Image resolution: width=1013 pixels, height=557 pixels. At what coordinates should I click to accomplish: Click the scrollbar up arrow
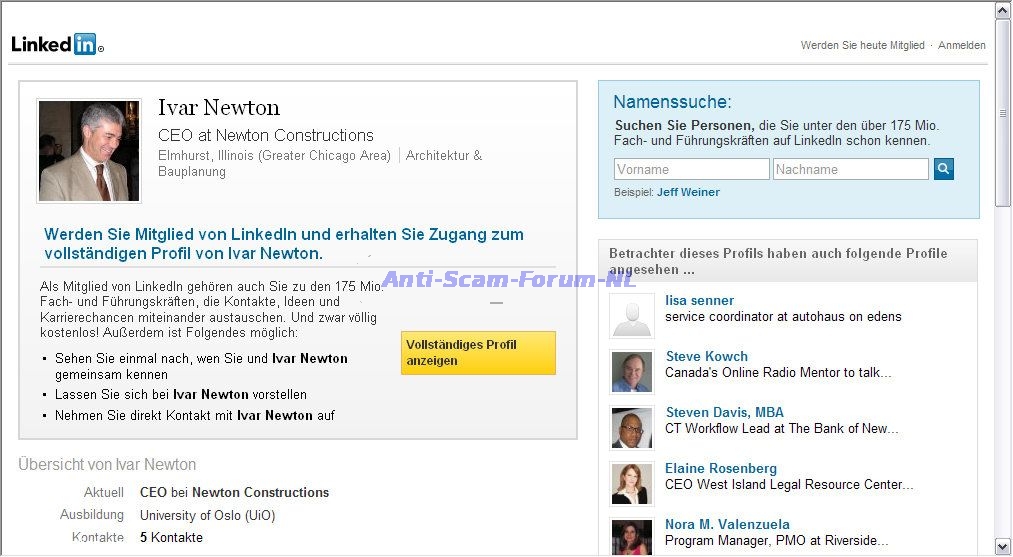tap(1002, 11)
